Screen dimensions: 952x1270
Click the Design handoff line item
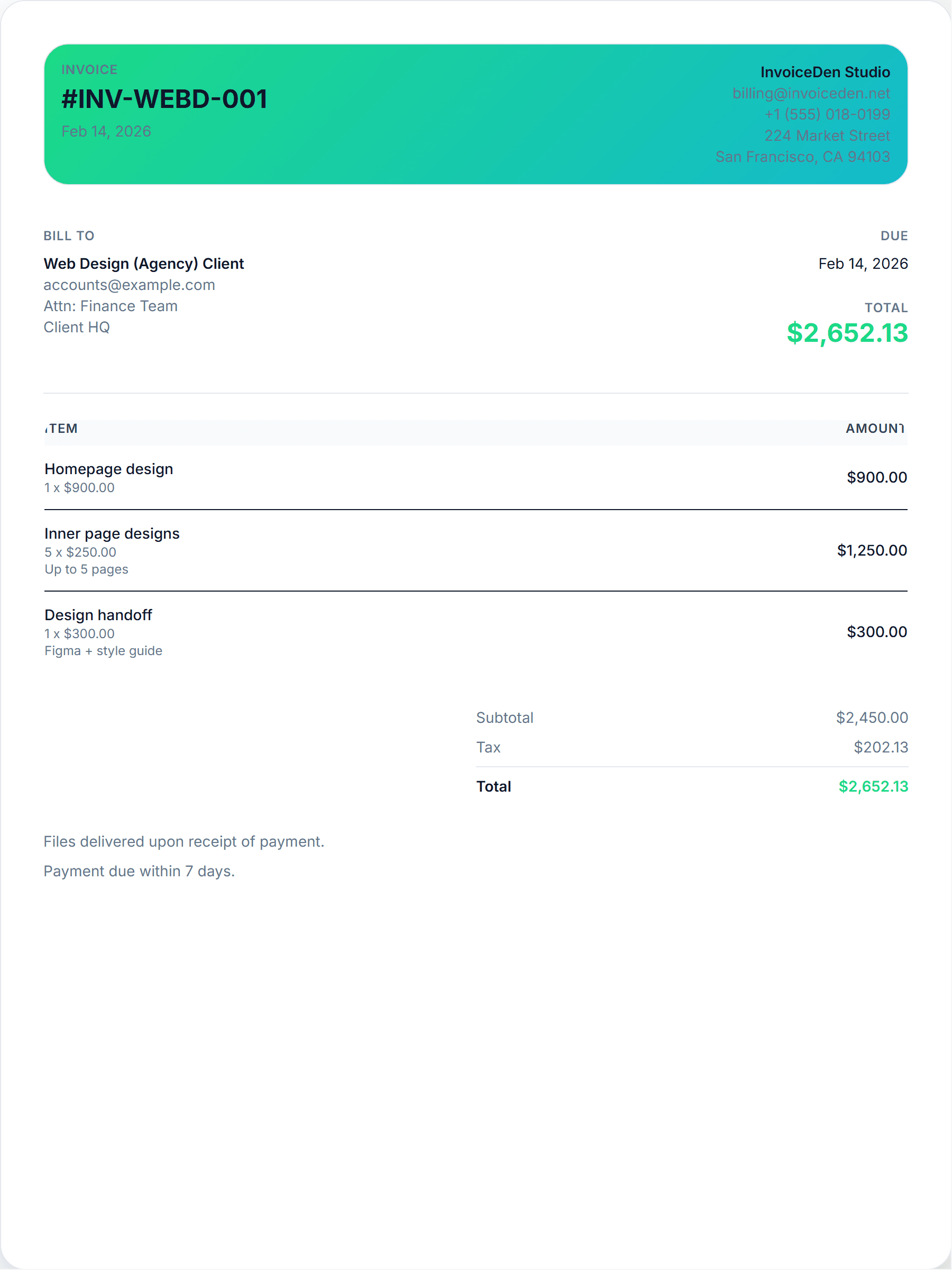(x=98, y=615)
